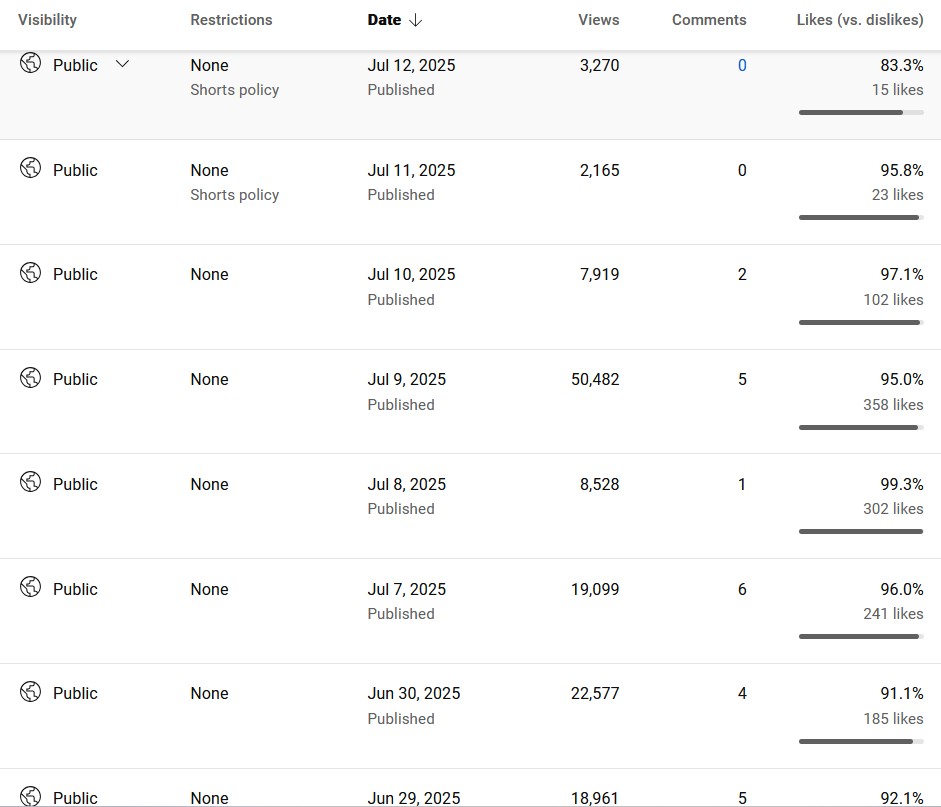Sort by Views column header
The image size is (941, 807).
(598, 20)
